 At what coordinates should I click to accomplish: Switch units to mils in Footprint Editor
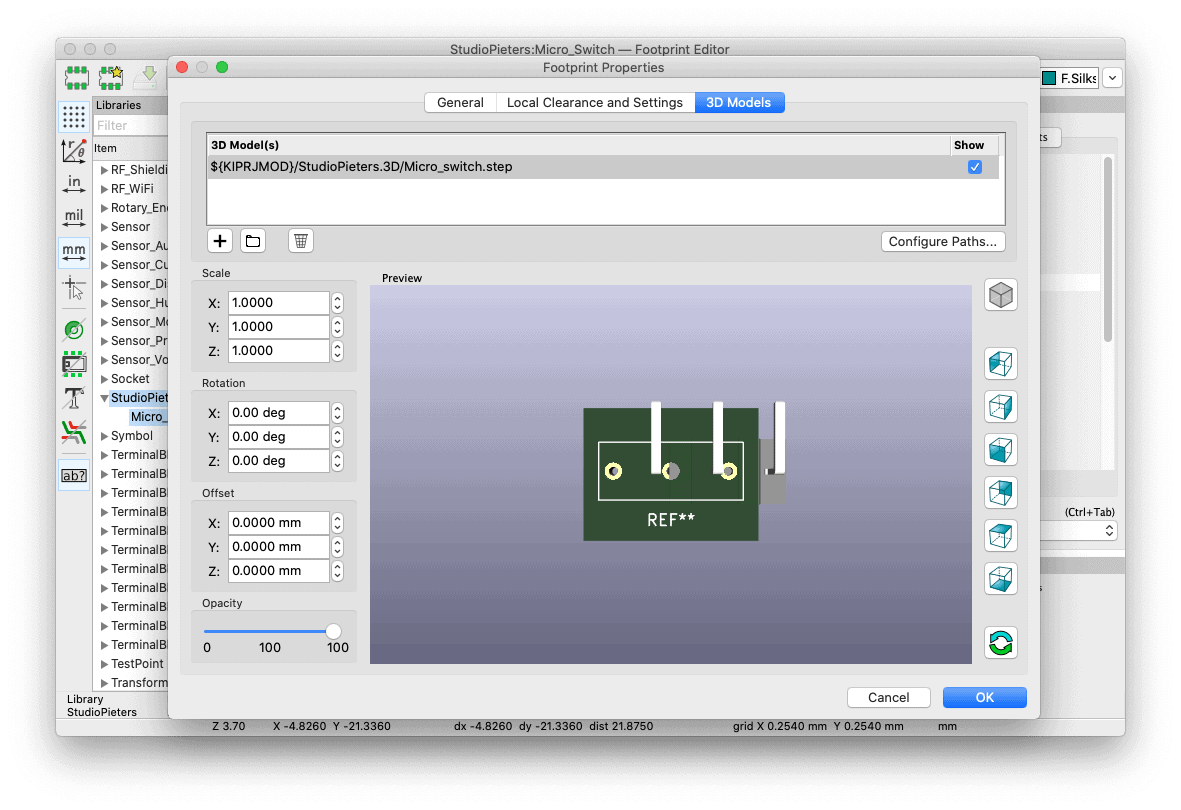pos(74,219)
